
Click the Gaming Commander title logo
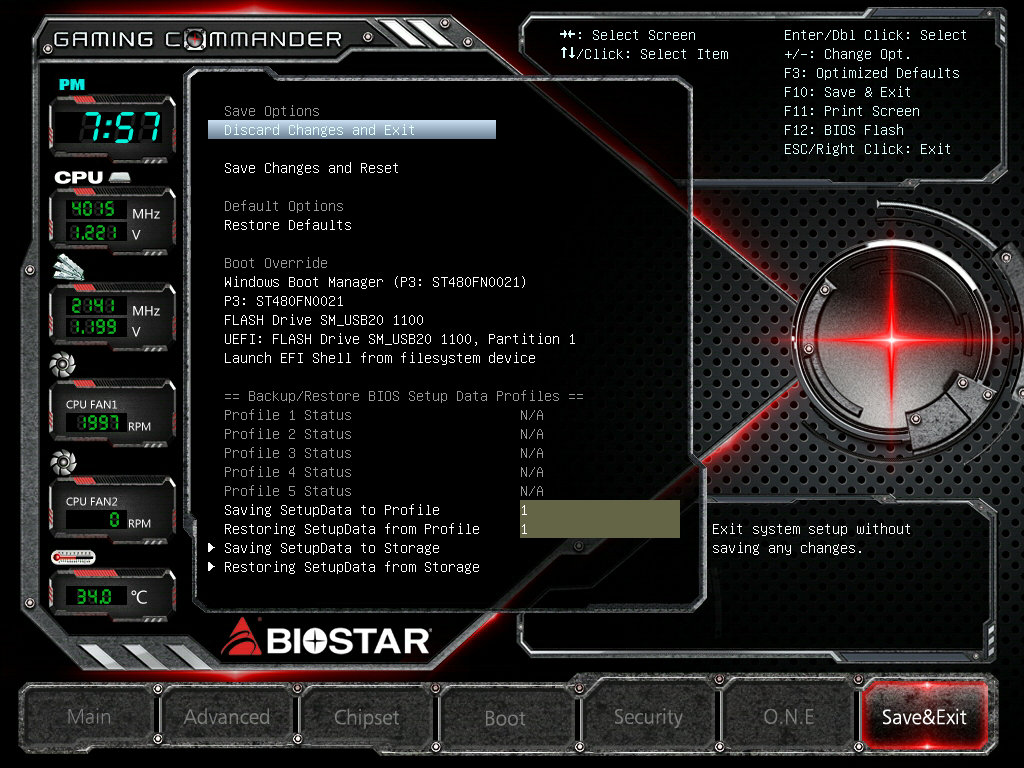(198, 39)
